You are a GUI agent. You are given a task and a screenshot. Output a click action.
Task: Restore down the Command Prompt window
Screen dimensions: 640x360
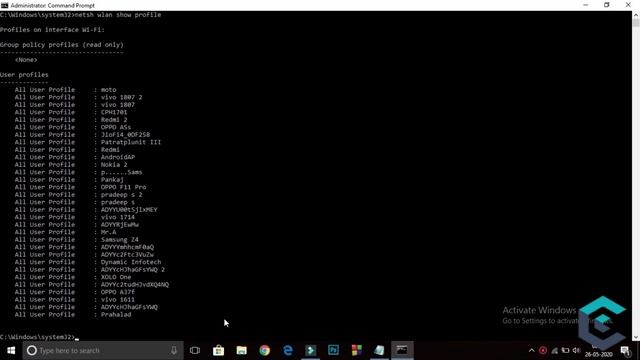pyautogui.click(x=607, y=5)
